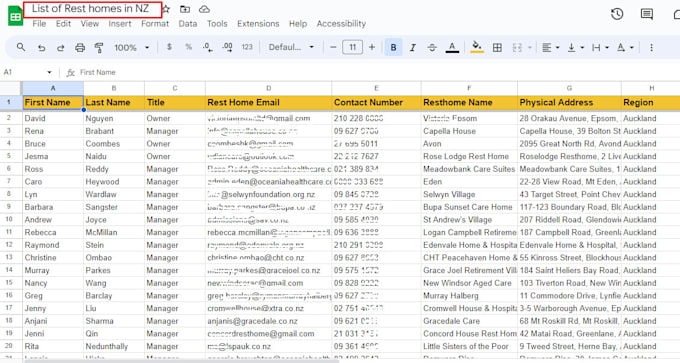Select row 10 header
This screenshot has height=363, width=680.
(9, 219)
